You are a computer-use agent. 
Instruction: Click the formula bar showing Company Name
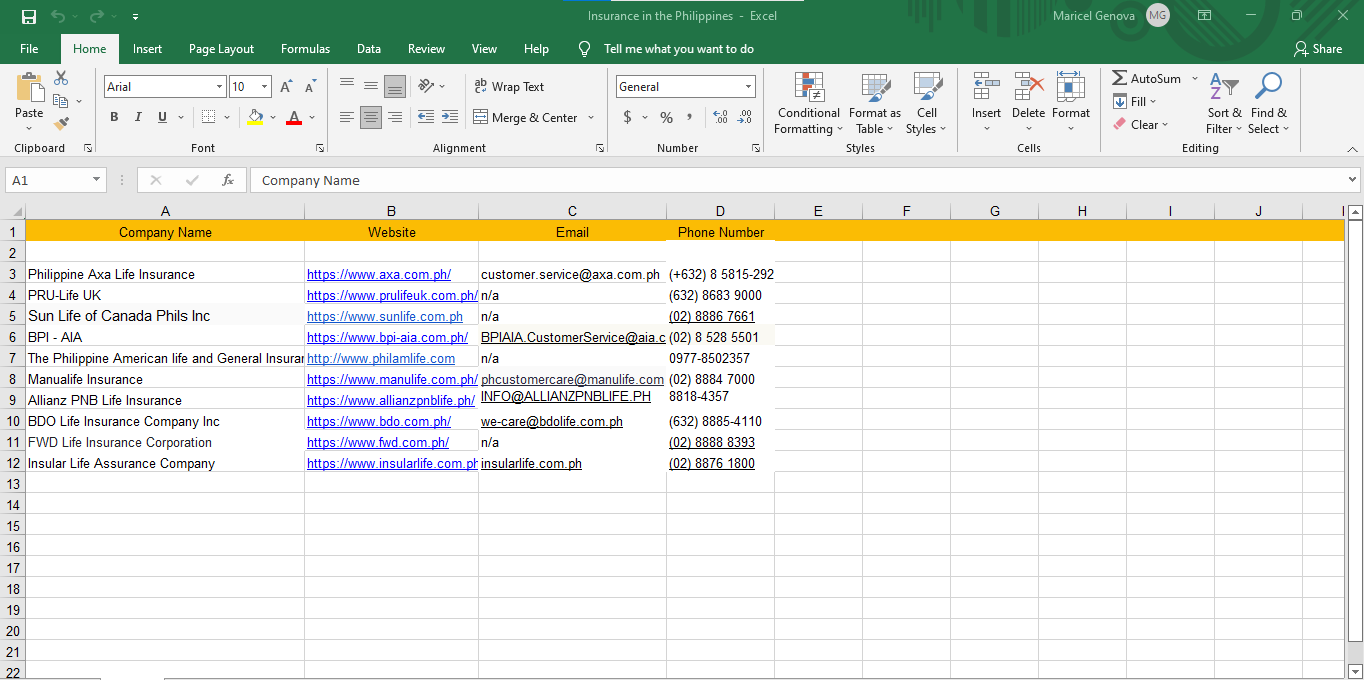pyautogui.click(x=800, y=180)
